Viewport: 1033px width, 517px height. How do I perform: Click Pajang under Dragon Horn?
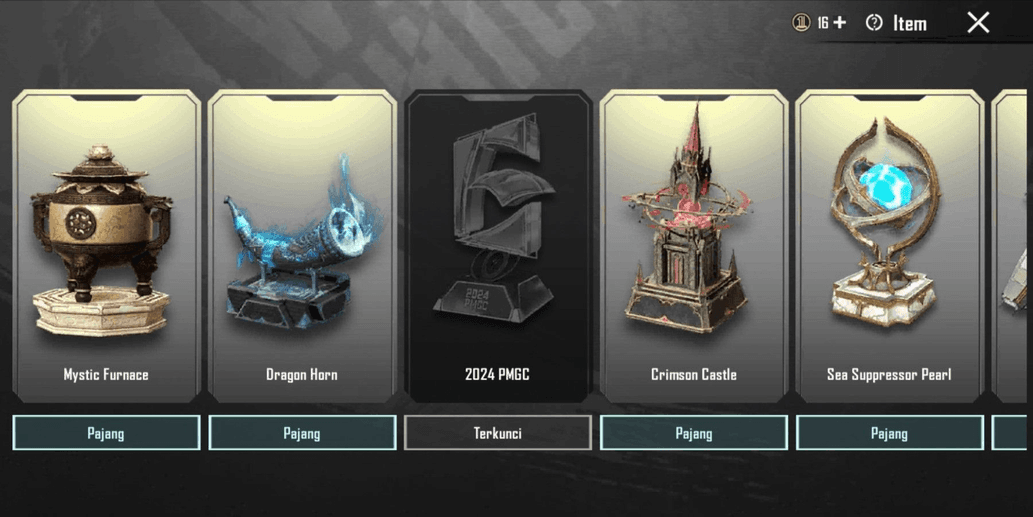302,433
